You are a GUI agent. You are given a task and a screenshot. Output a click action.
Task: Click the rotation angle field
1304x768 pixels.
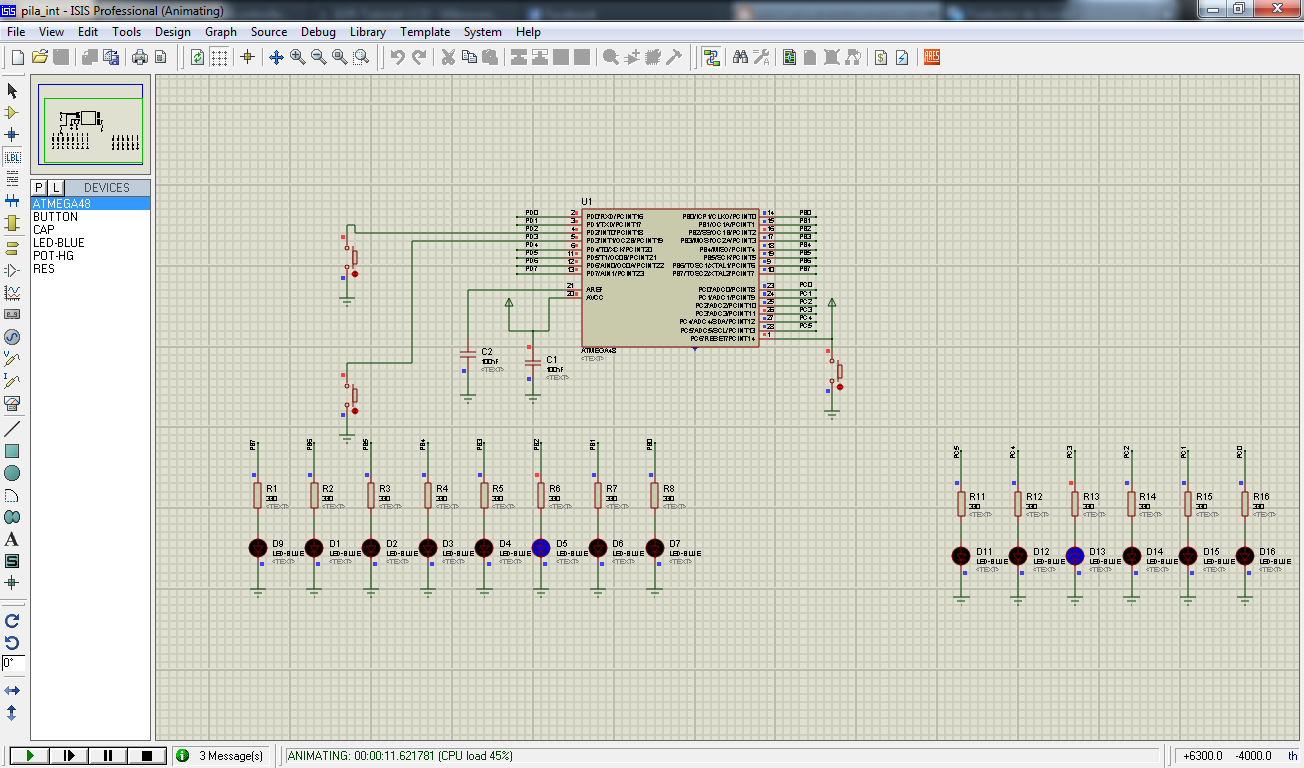tap(12, 663)
